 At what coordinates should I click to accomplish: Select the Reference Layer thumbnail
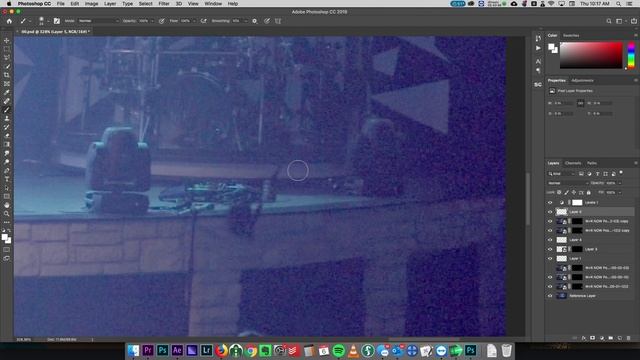[x=562, y=296]
